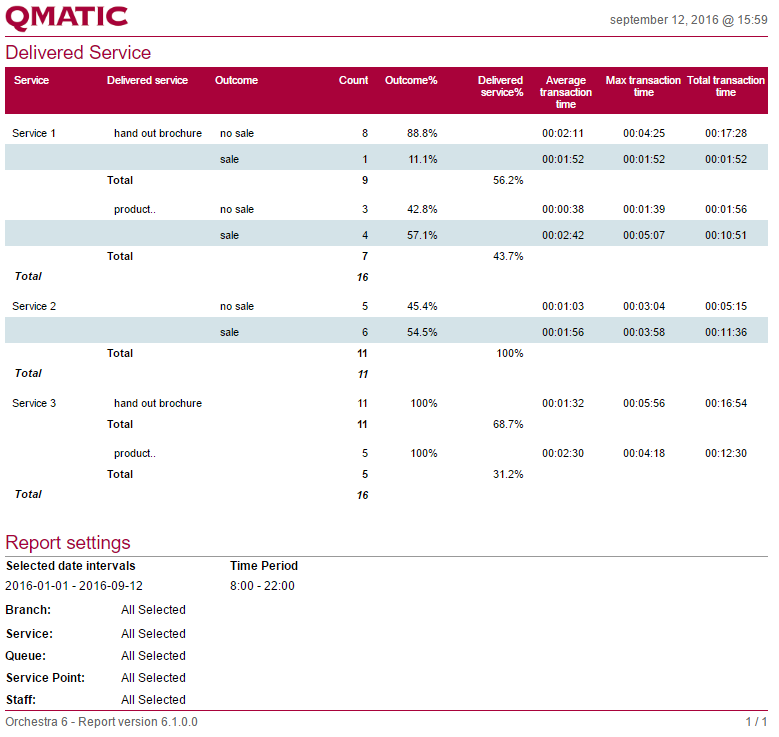Select the Service 1 row label
This screenshot has height=737, width=779.
tap(34, 133)
